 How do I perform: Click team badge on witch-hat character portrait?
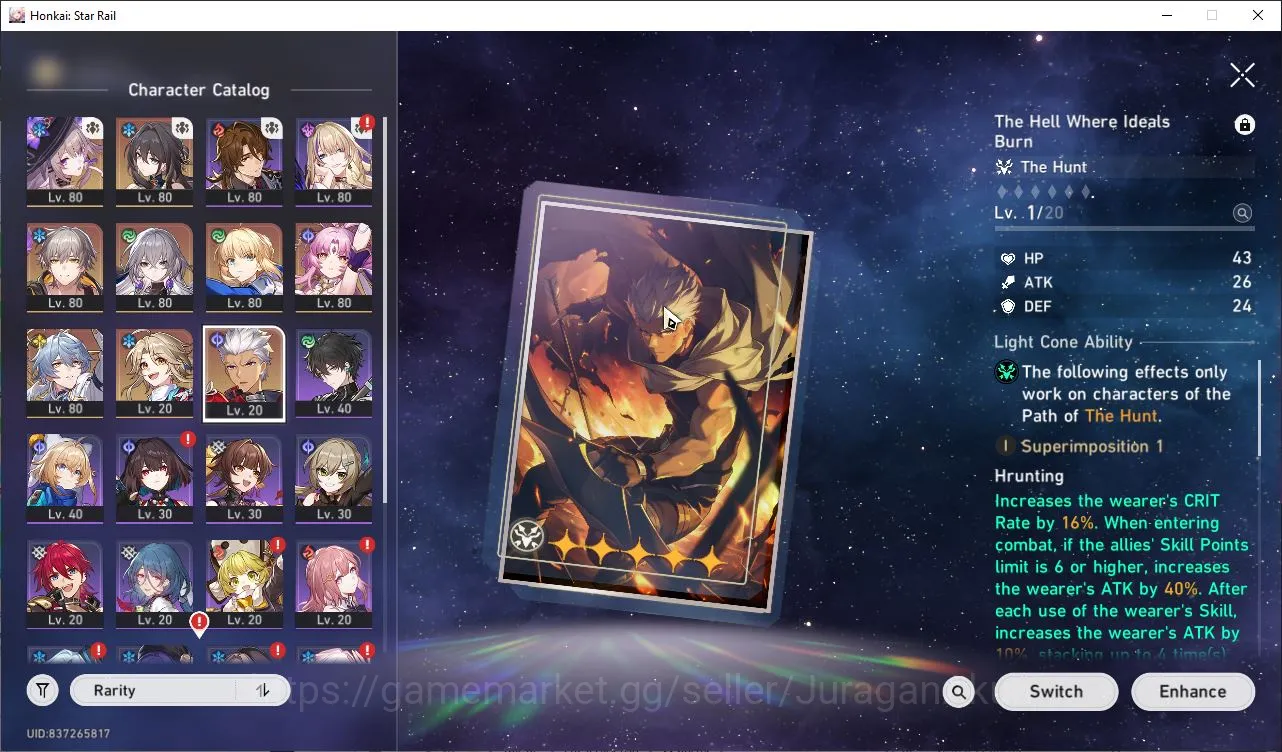click(92, 127)
